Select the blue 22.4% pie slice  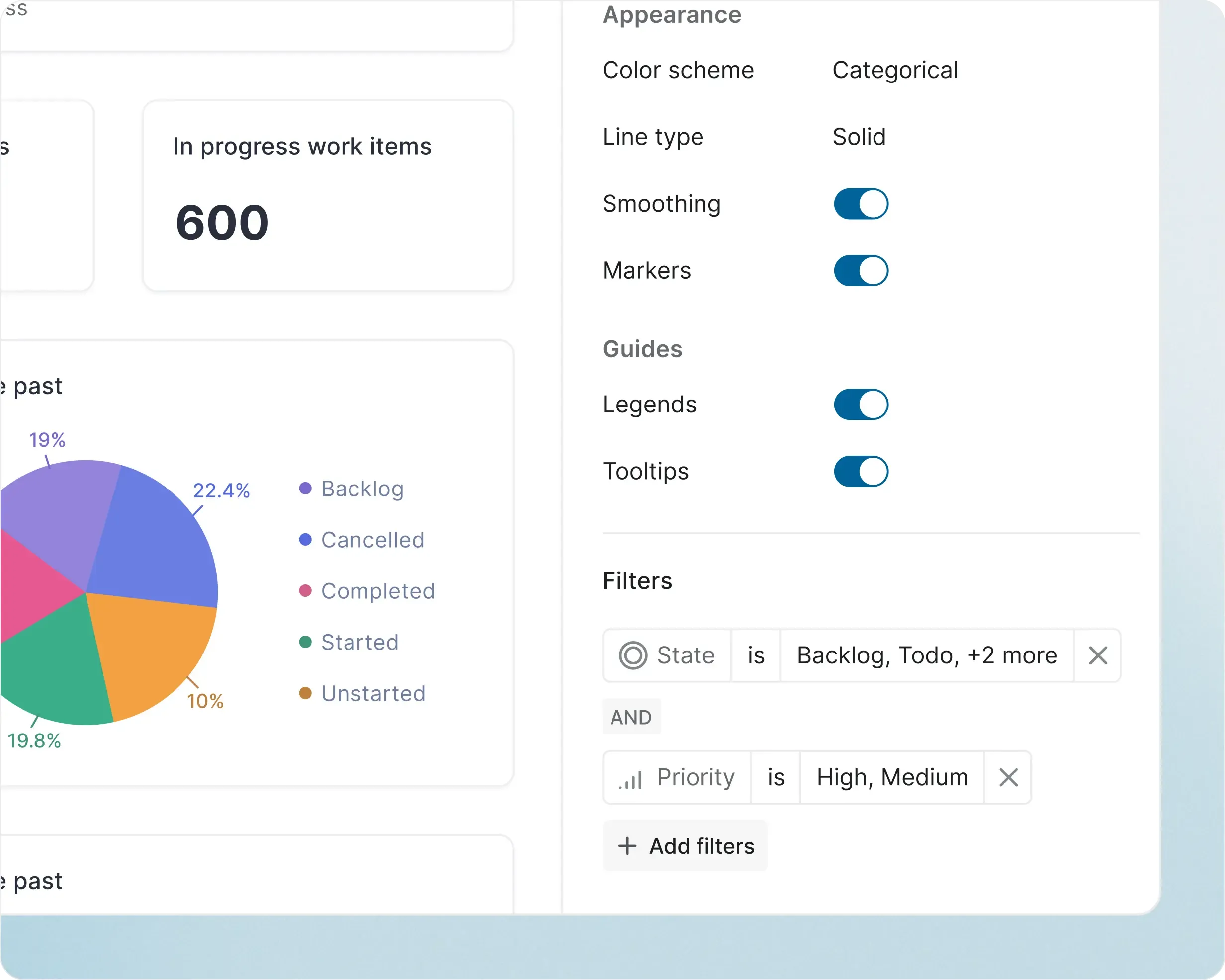tap(156, 545)
